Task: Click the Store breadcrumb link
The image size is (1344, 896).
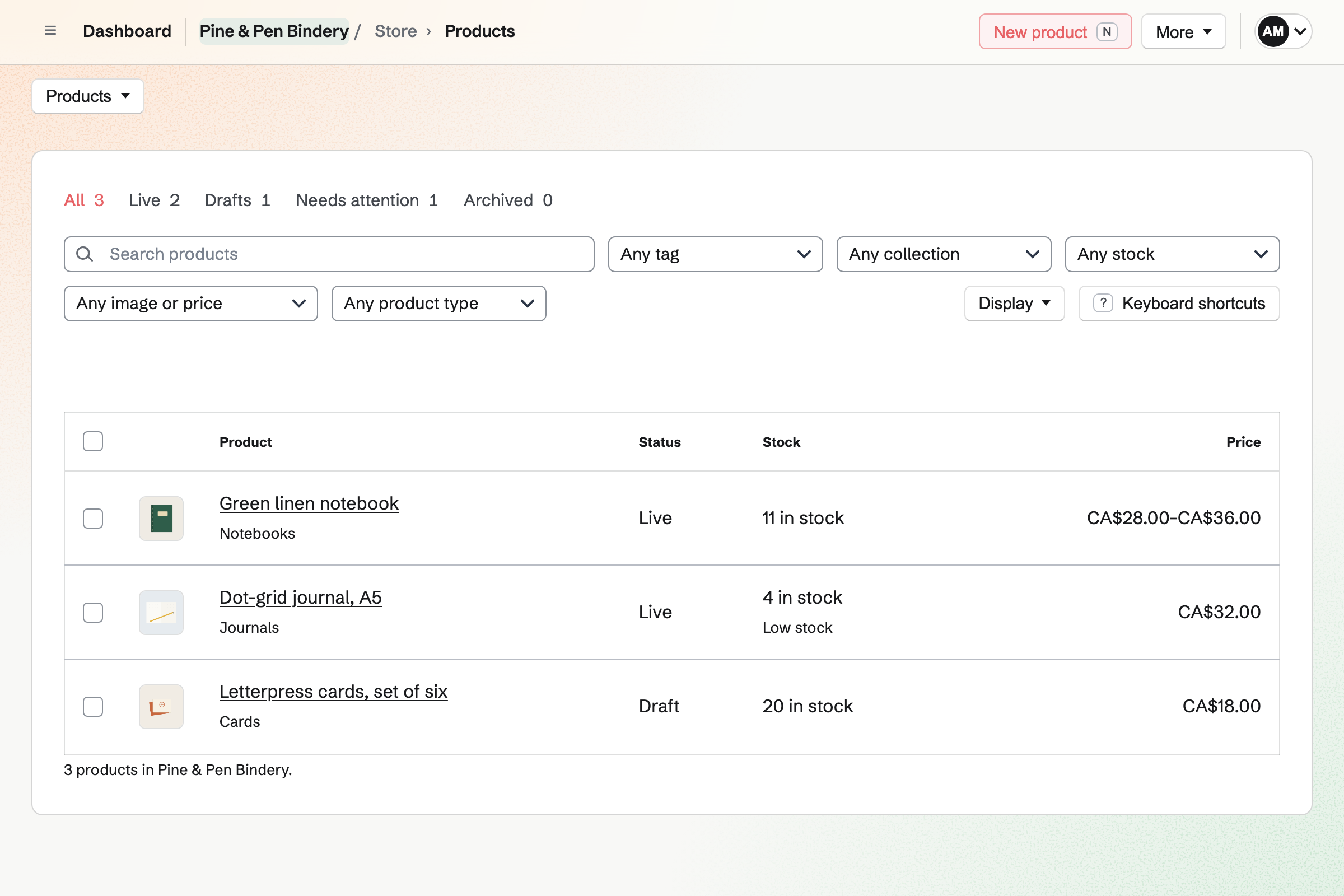Action: [x=395, y=31]
